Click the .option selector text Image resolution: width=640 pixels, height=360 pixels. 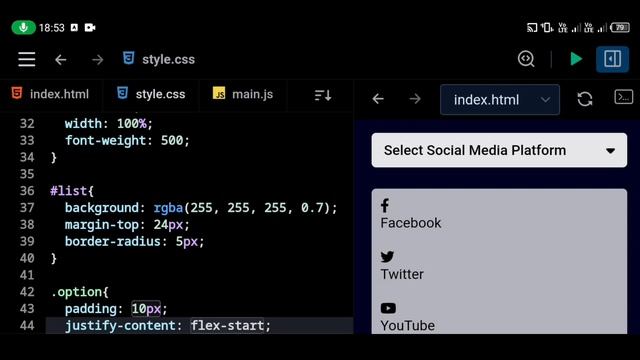[76, 292]
